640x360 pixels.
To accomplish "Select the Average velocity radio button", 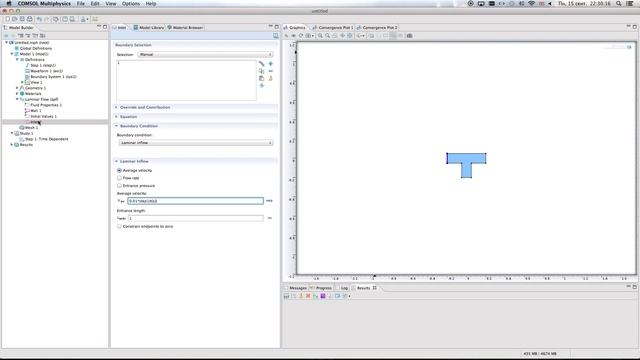I will (x=119, y=170).
